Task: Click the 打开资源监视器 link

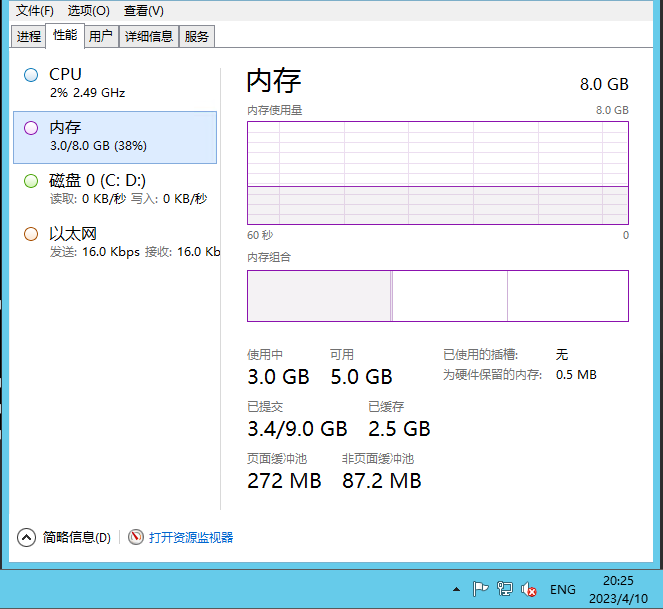Action: pyautogui.click(x=191, y=537)
